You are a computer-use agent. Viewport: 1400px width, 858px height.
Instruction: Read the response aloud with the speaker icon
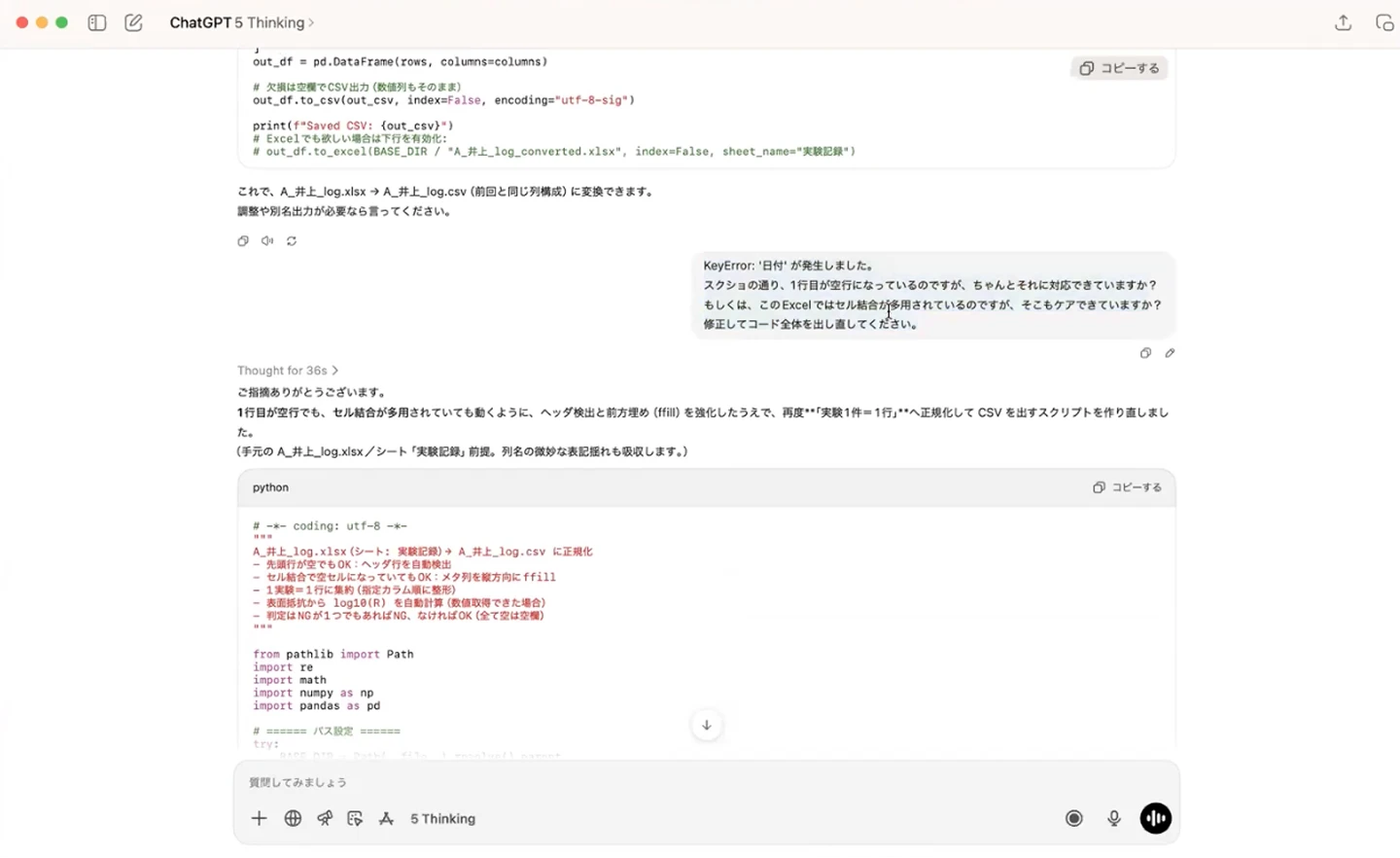(x=266, y=240)
